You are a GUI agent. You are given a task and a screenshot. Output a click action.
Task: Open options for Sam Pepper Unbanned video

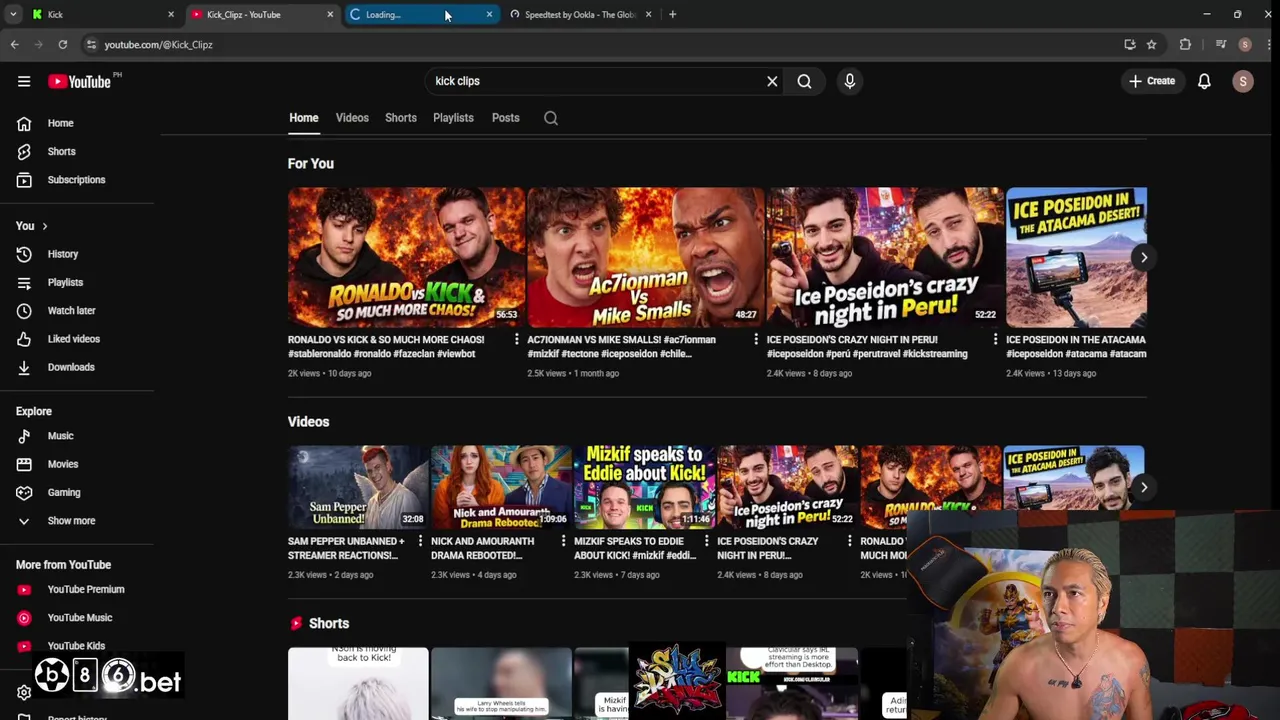420,541
